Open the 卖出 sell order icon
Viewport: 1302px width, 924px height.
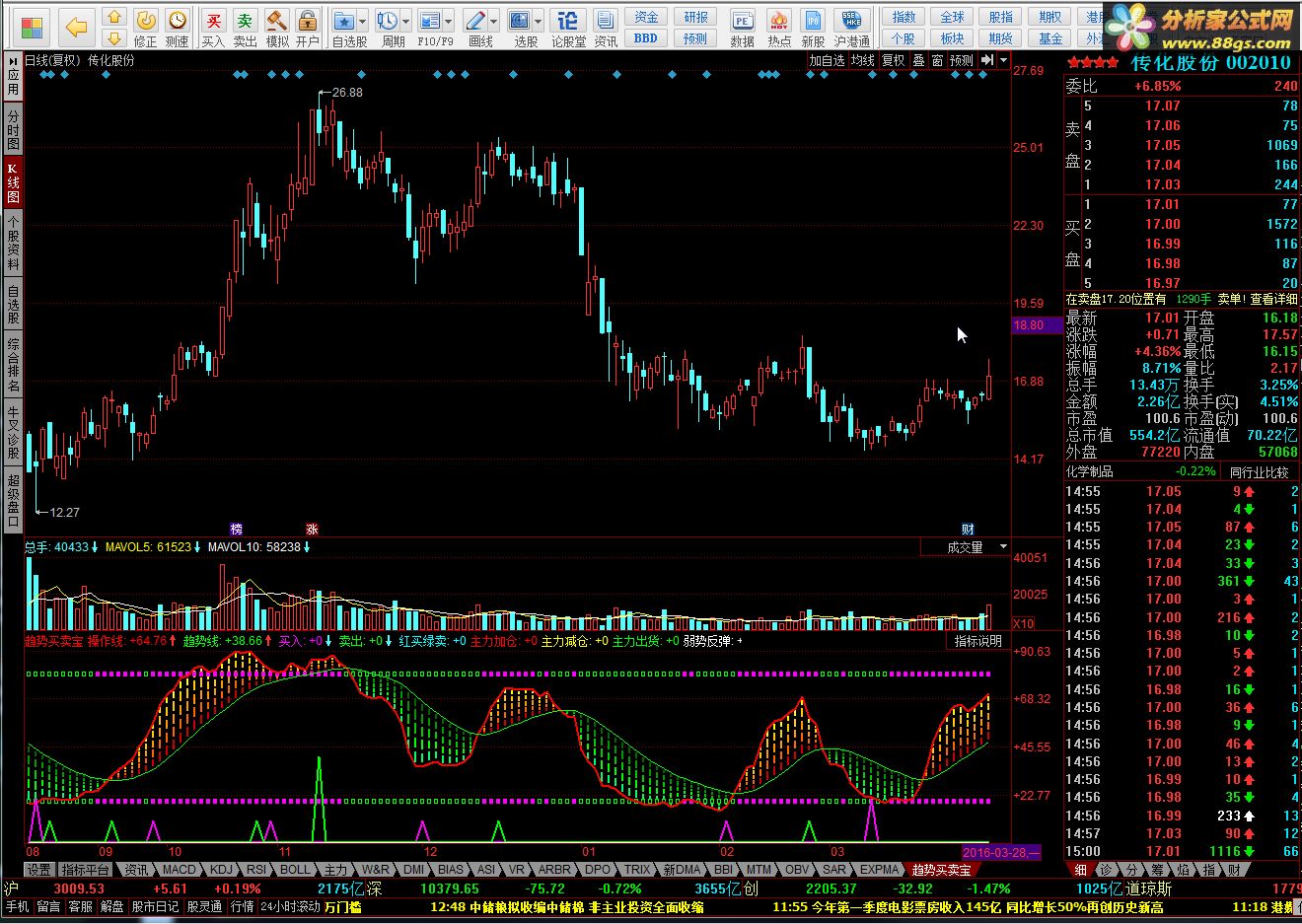(245, 20)
